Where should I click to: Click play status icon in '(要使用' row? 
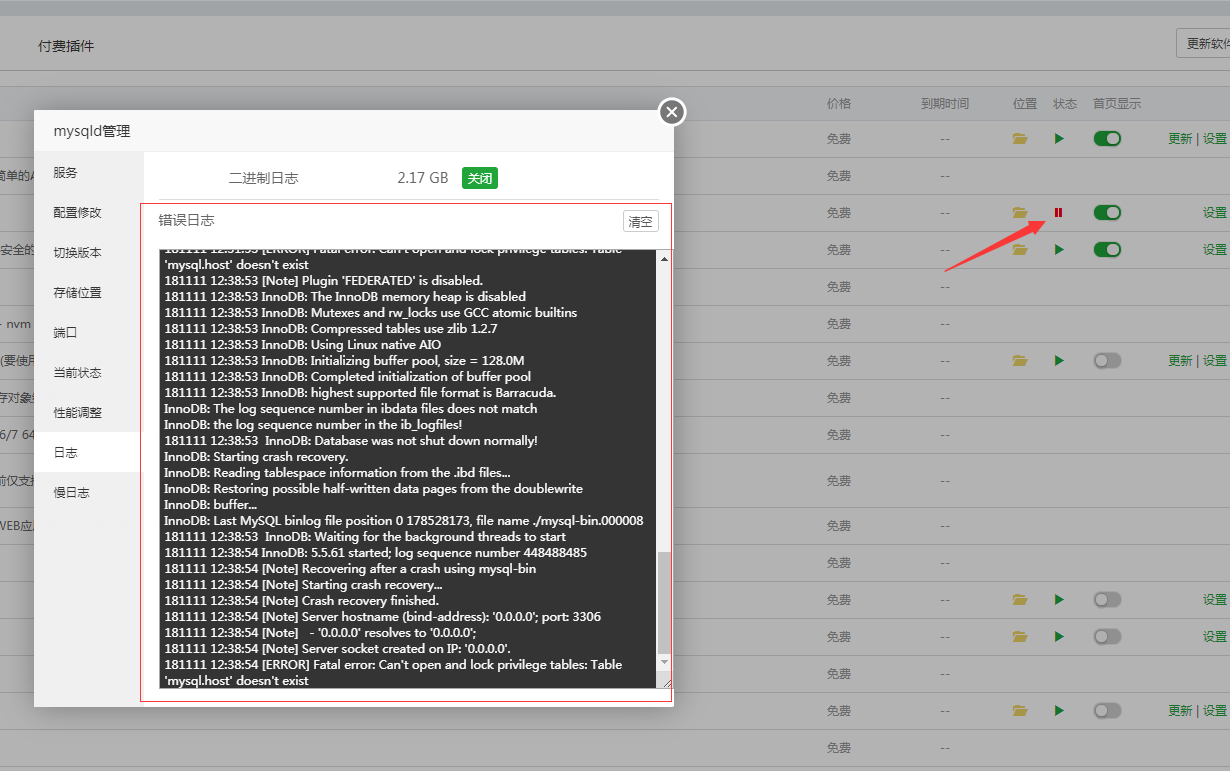(1059, 360)
